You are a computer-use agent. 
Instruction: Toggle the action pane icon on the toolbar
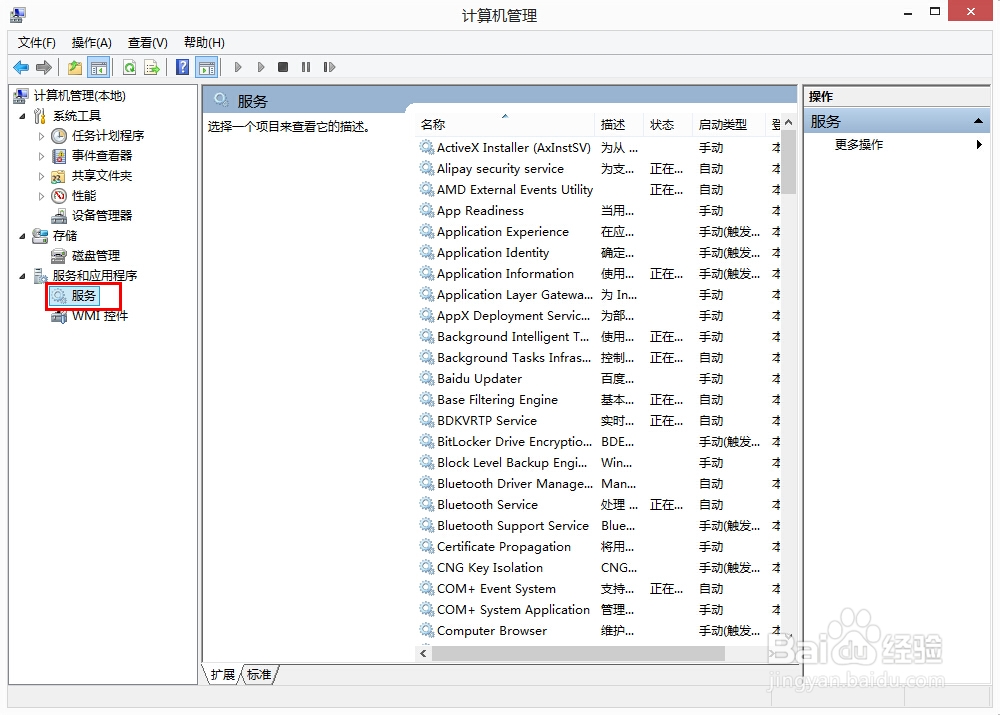(207, 67)
